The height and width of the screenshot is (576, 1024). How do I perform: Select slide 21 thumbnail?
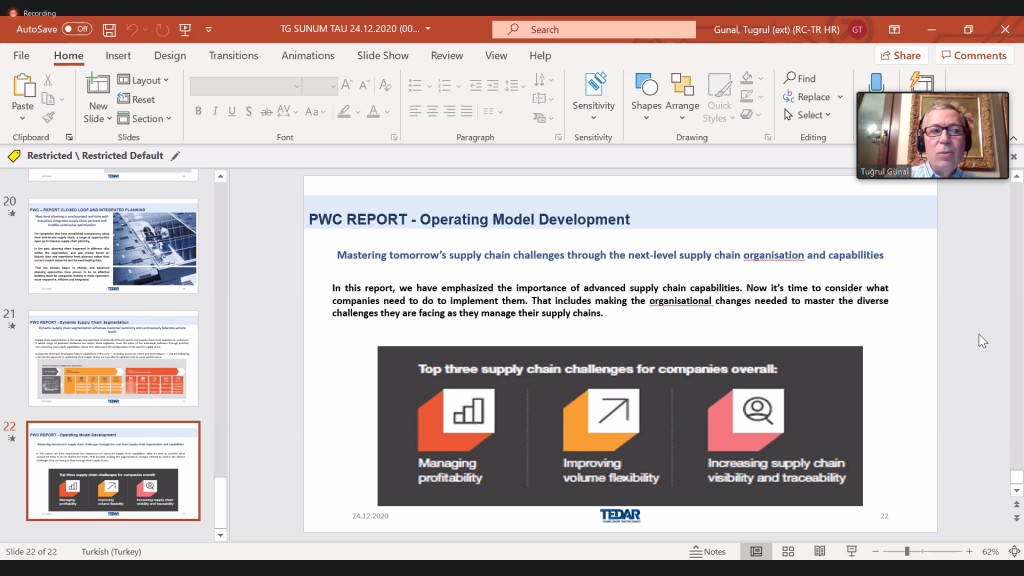113,359
